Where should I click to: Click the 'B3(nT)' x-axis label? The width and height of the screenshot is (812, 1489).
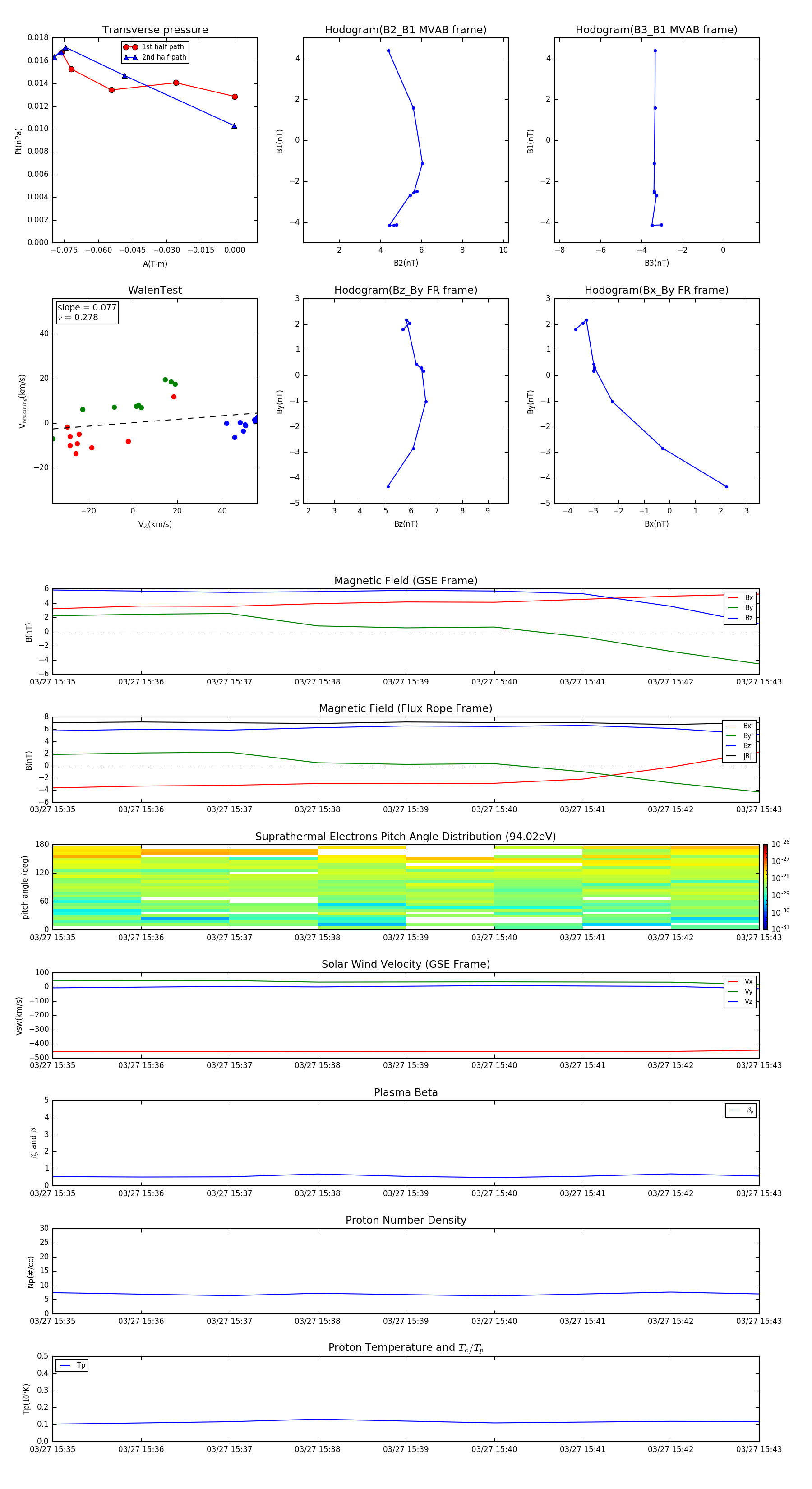[x=656, y=263]
